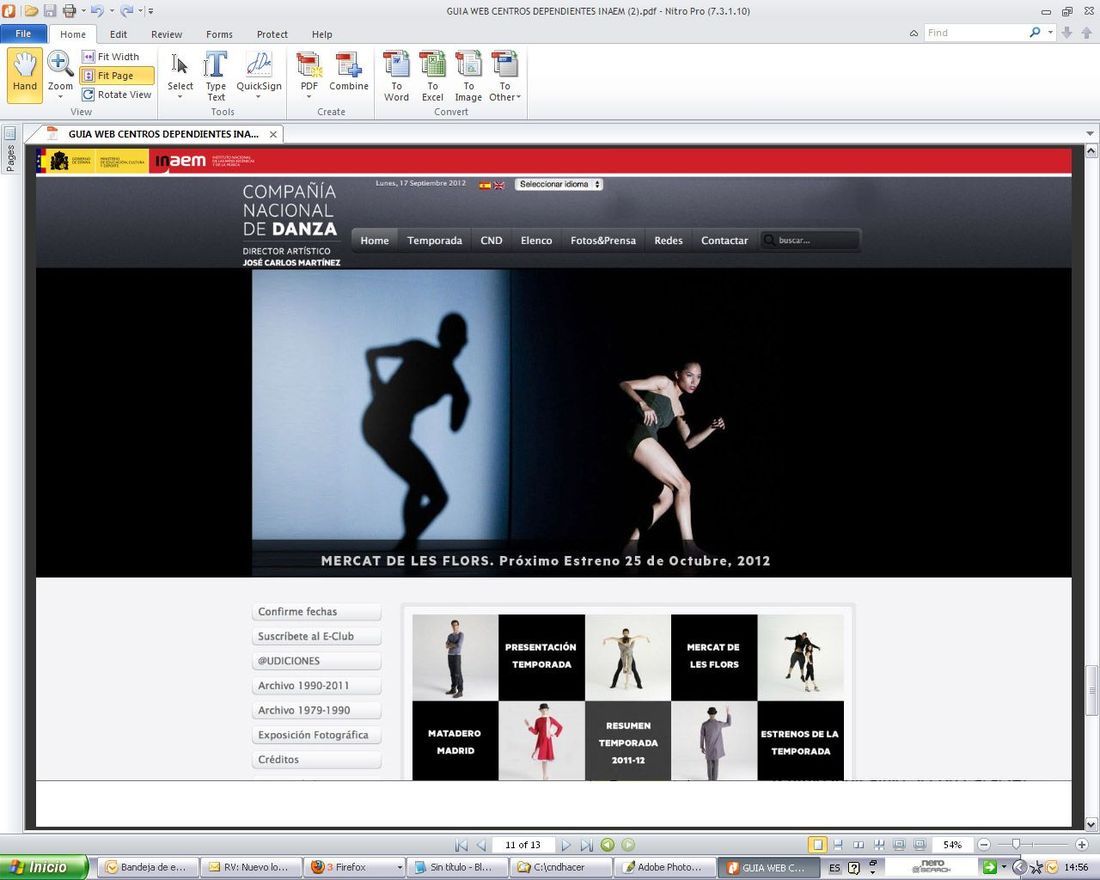Image resolution: width=1100 pixels, height=880 pixels.
Task: Click the Find search field
Action: [975, 33]
